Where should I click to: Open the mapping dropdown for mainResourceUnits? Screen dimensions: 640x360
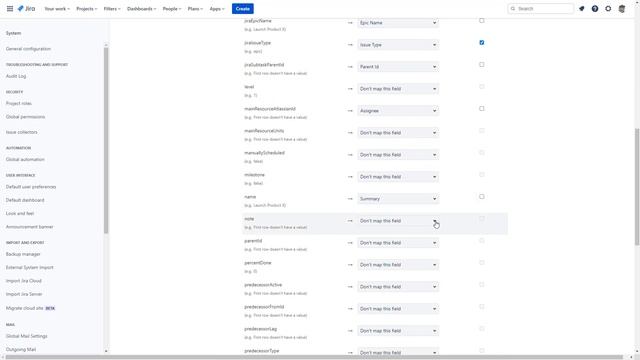coord(398,133)
